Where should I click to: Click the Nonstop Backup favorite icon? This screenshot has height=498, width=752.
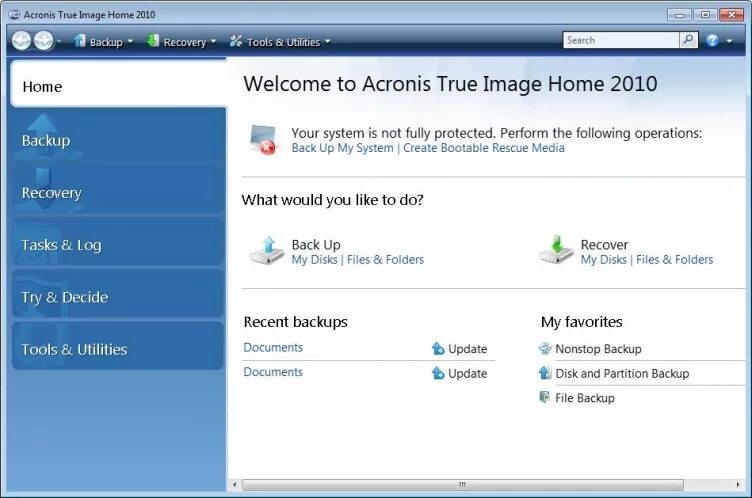click(x=545, y=348)
